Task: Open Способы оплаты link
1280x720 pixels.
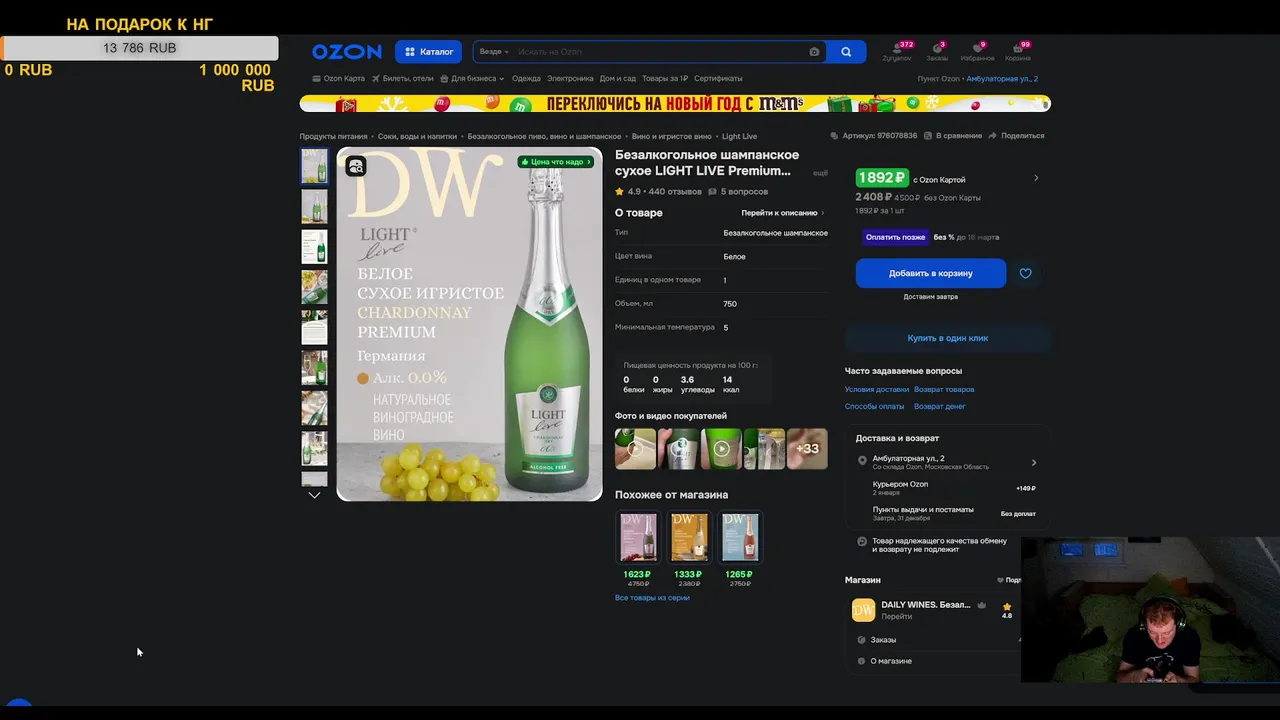Action: pos(875,406)
